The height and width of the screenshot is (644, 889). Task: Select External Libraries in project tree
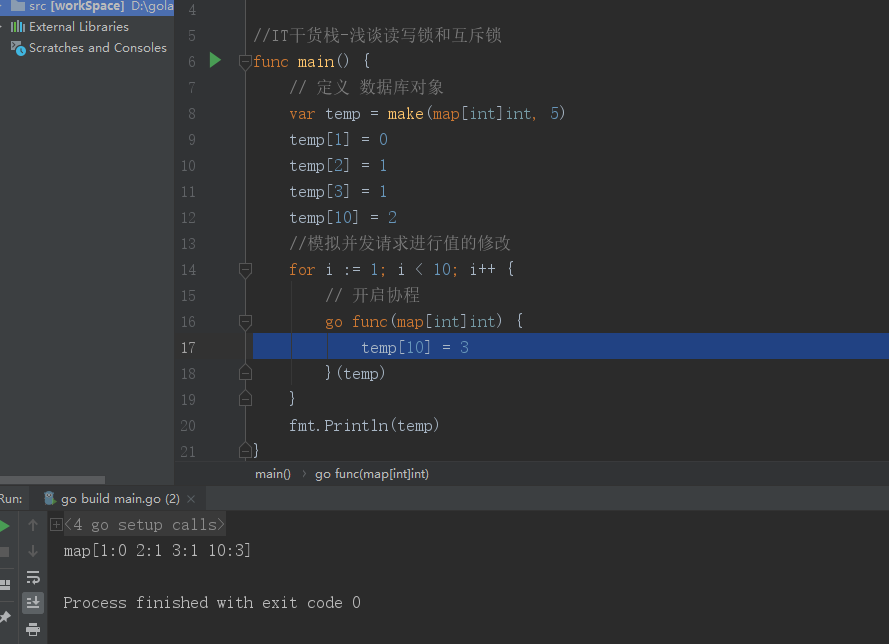[78, 27]
